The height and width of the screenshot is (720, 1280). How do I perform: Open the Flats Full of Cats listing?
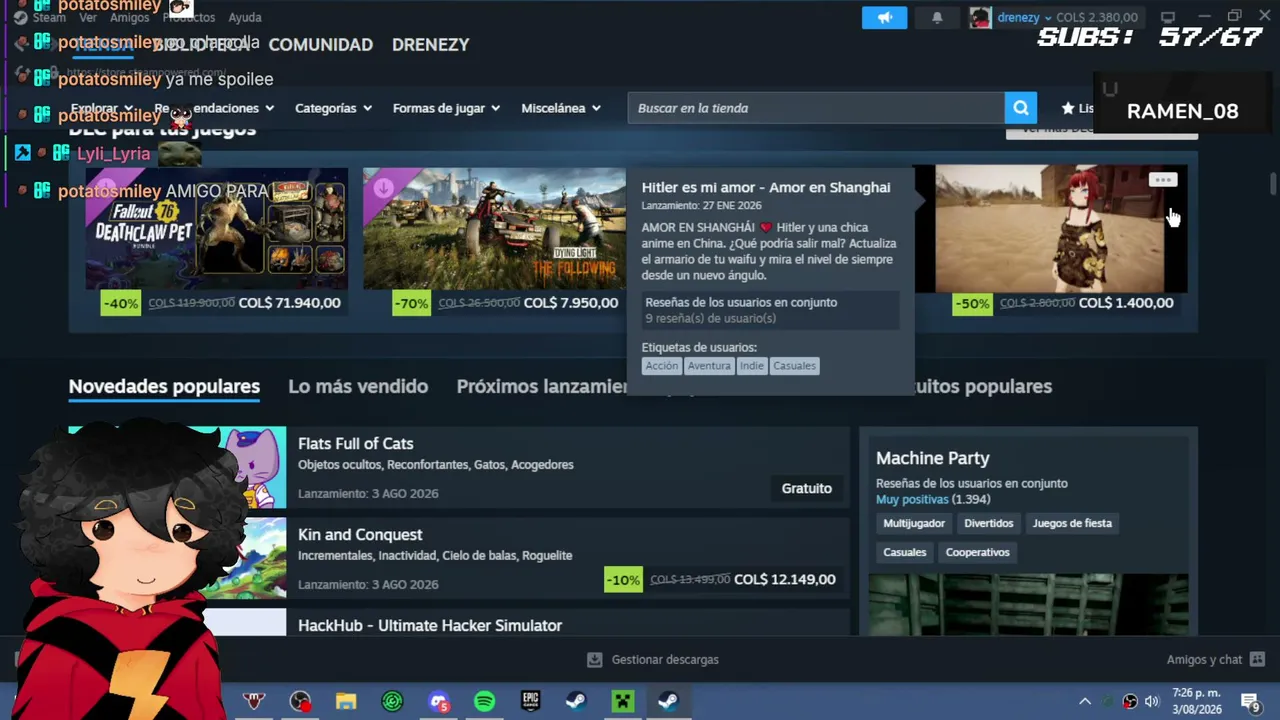tap(459, 467)
